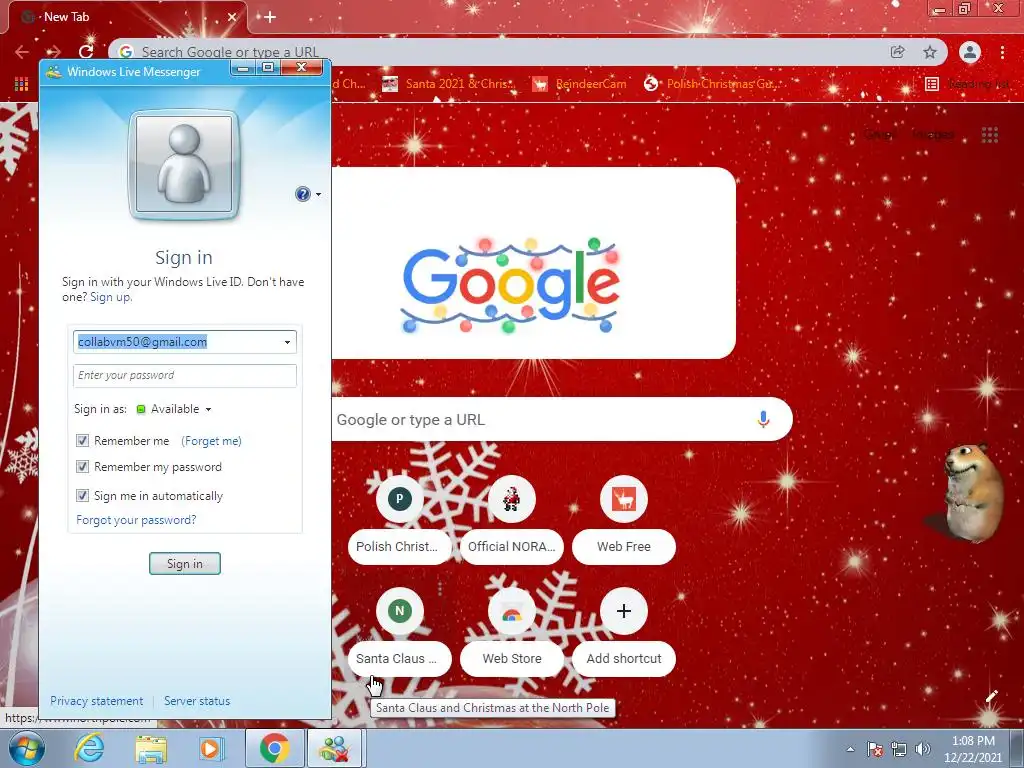Open the Action Center flag in the tray
The width and height of the screenshot is (1024, 768).
[x=875, y=749]
